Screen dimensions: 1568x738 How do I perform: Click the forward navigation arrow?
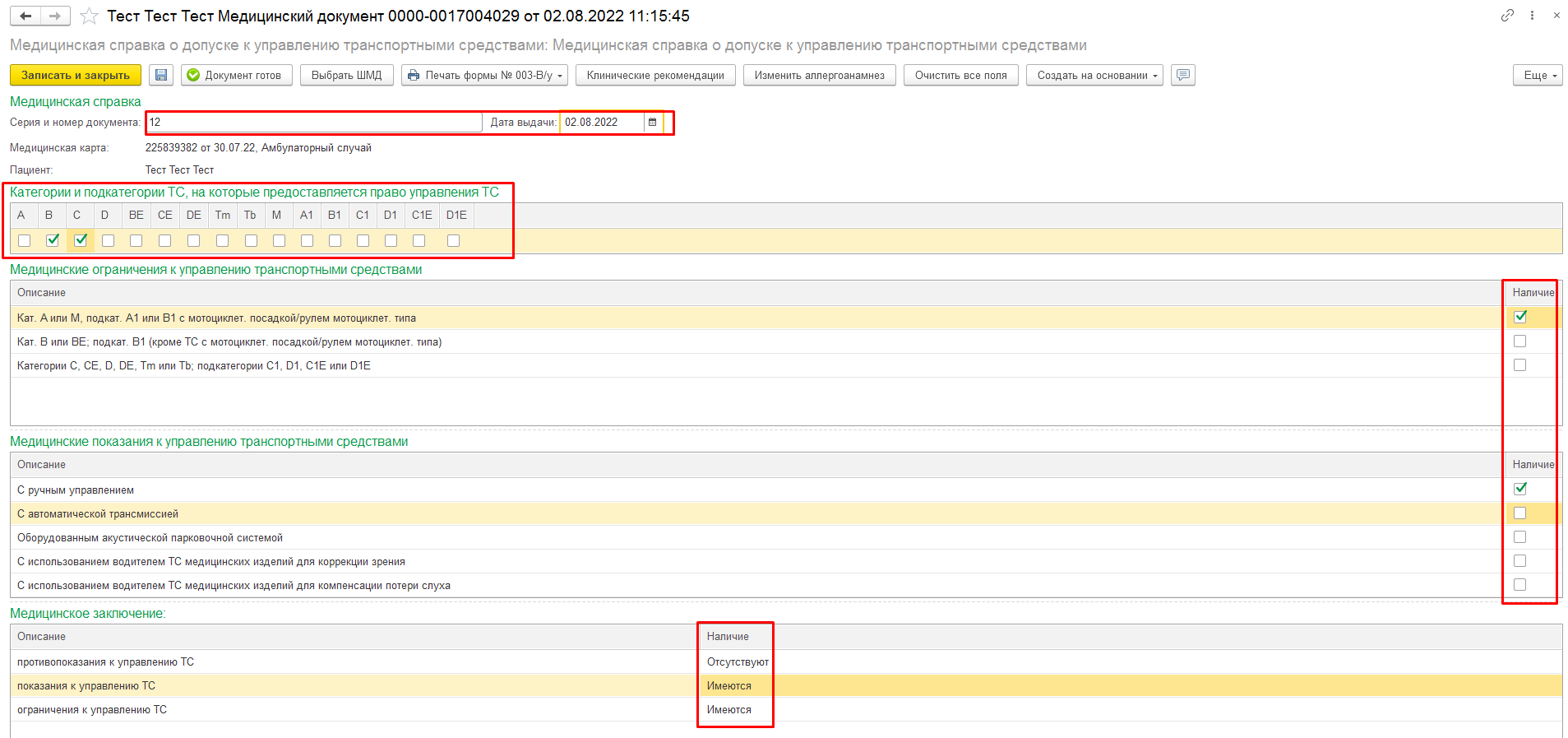[x=55, y=16]
